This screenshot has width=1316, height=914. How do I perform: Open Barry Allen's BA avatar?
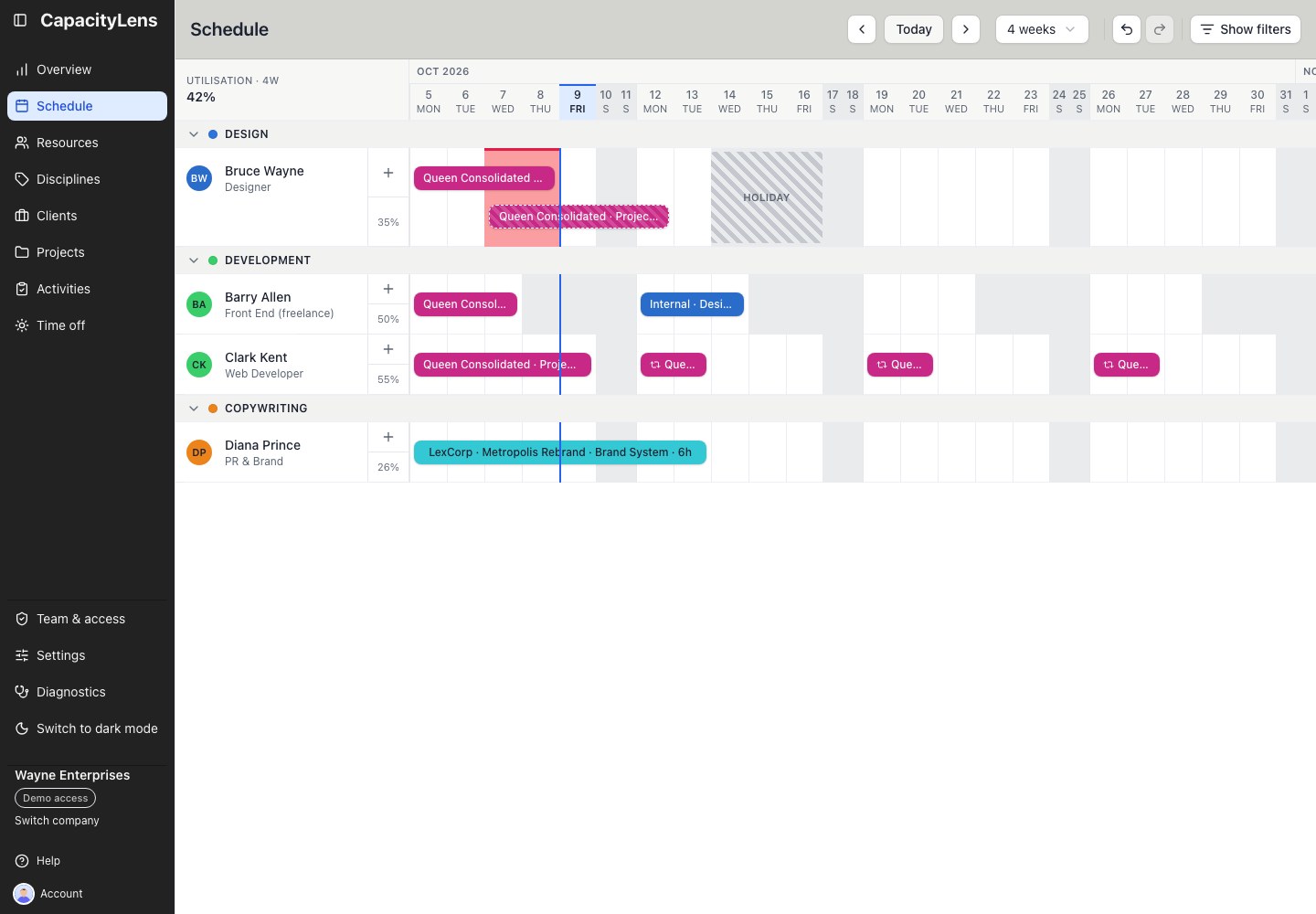(199, 304)
